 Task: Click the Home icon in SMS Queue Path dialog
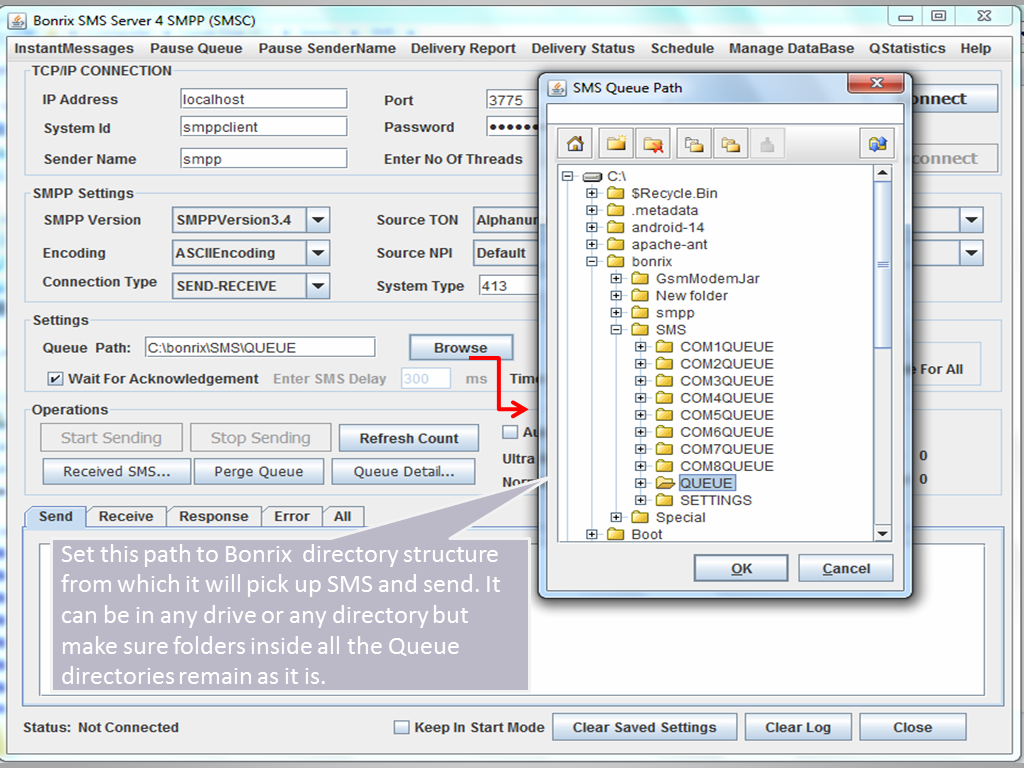575,144
